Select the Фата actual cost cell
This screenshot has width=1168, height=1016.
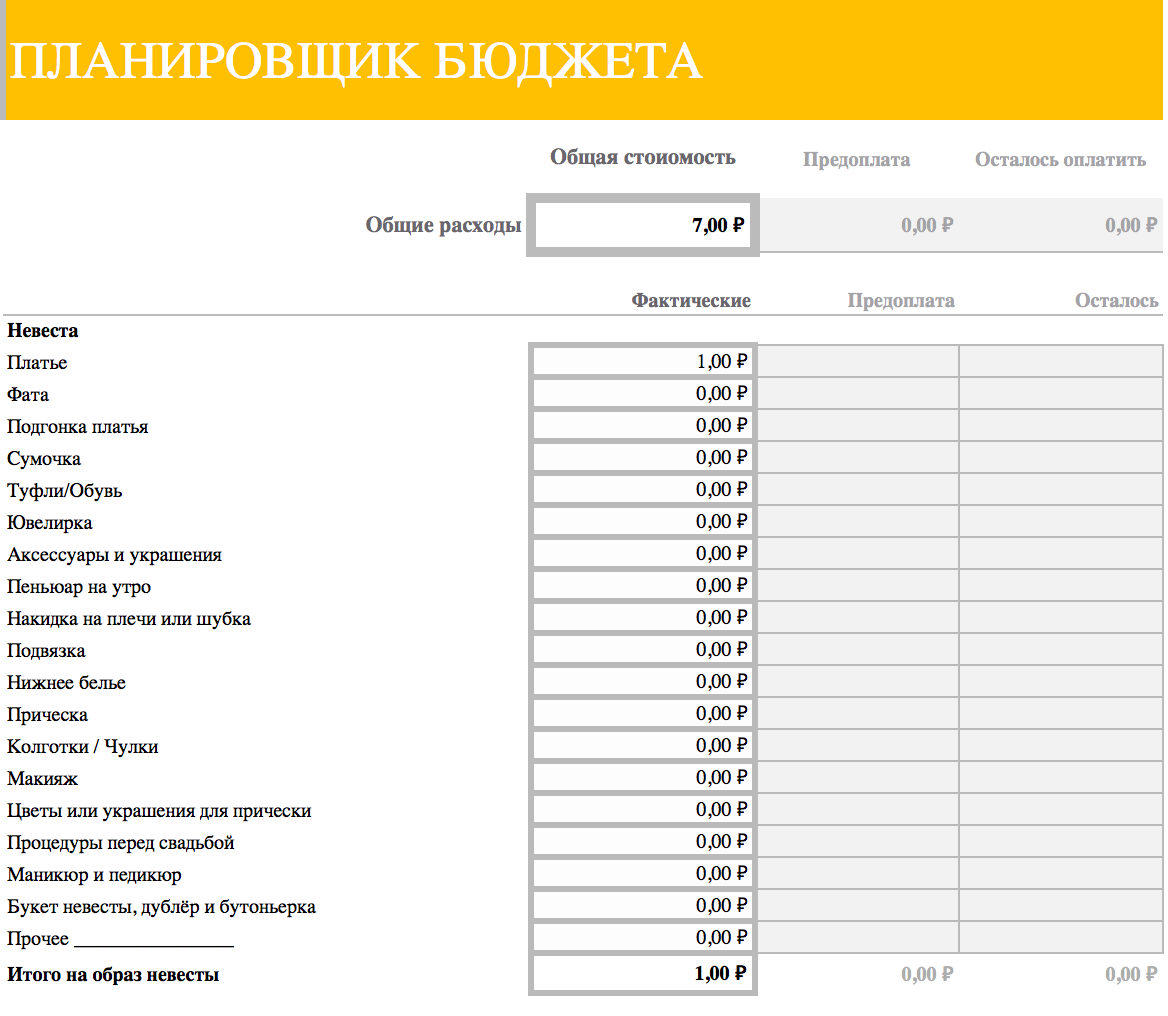[642, 394]
